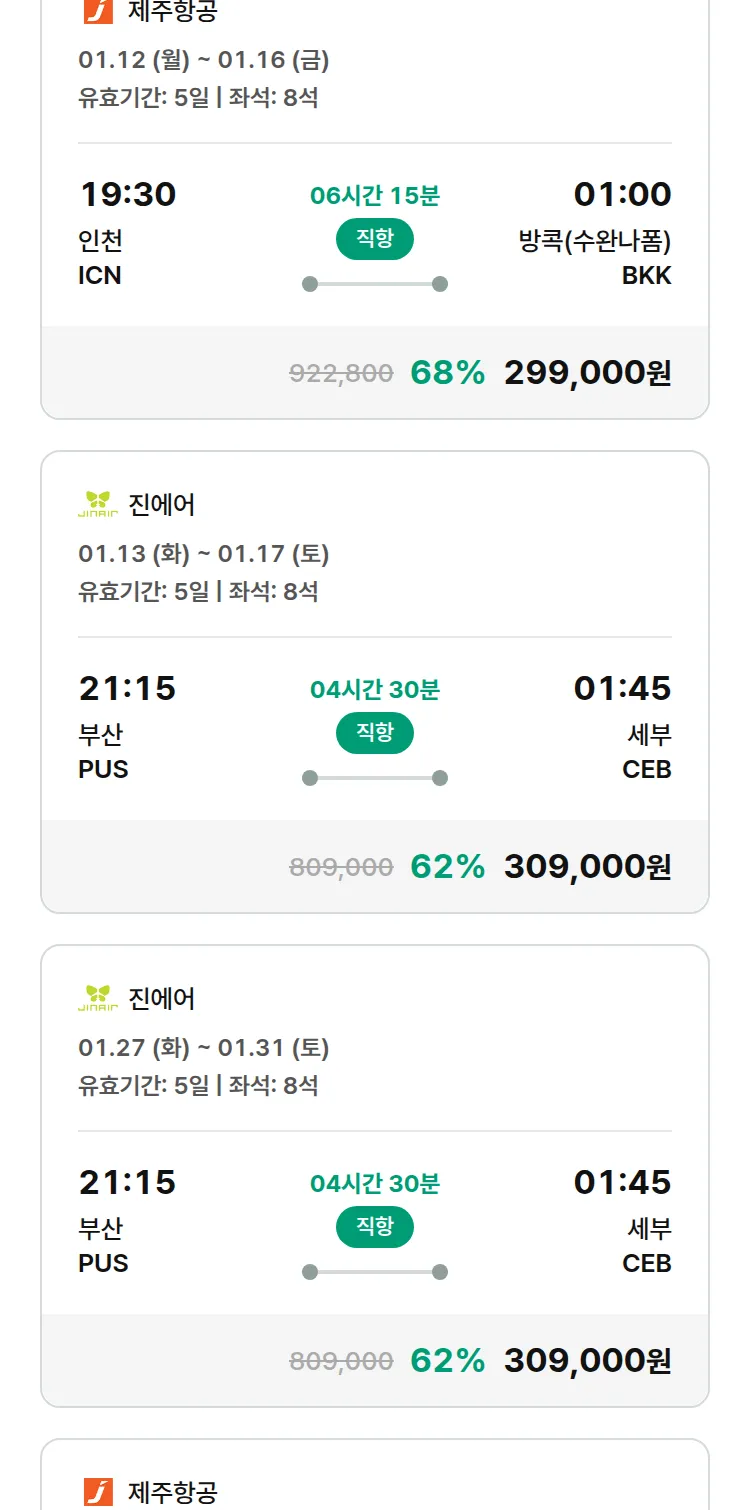Viewport: 750px width, 1510px height.
Task: Click the 01.12 (월) ~ 01.16 (금) date range
Action: 204,60
